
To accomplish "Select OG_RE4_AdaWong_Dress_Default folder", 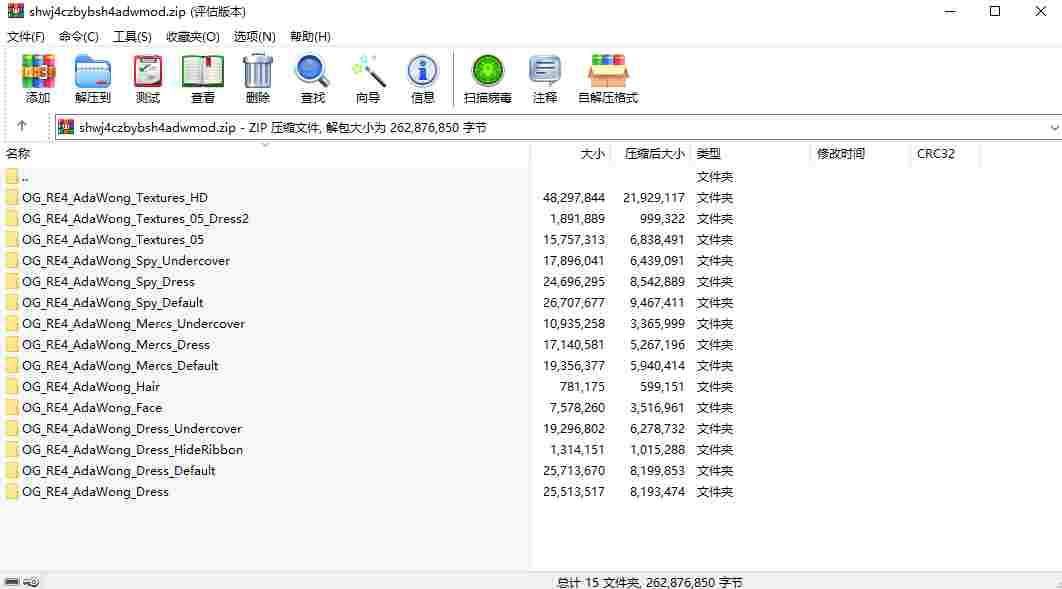I will click(x=119, y=471).
